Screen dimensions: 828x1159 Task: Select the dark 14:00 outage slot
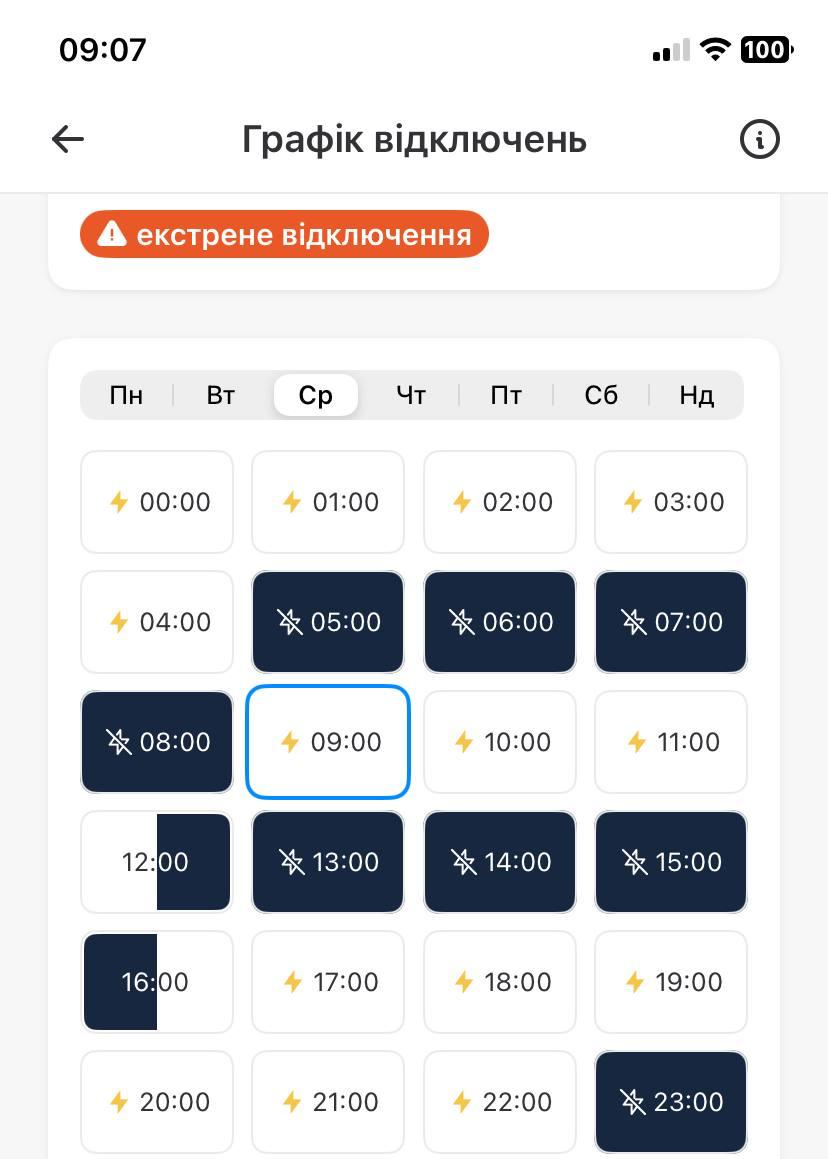(500, 862)
